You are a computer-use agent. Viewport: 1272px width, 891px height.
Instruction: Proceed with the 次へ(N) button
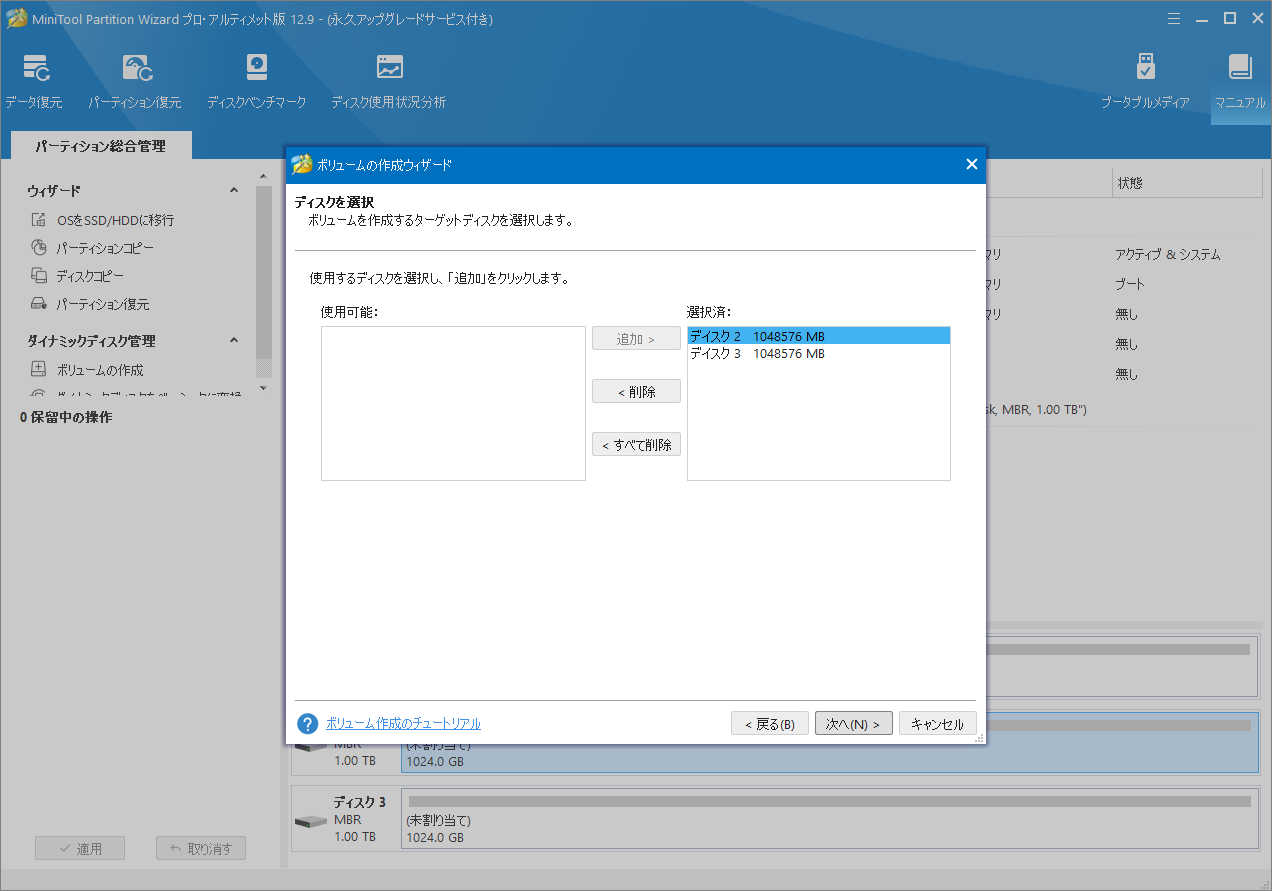click(853, 723)
